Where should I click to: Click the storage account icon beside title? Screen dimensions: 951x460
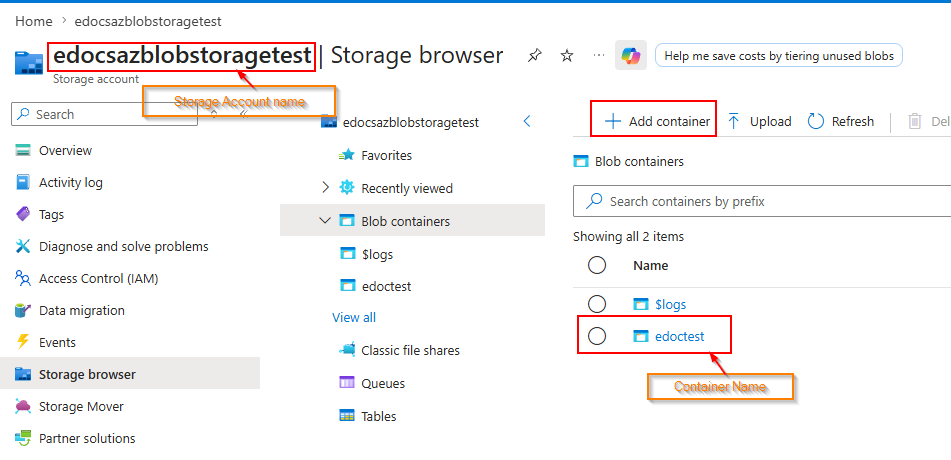[x=29, y=63]
